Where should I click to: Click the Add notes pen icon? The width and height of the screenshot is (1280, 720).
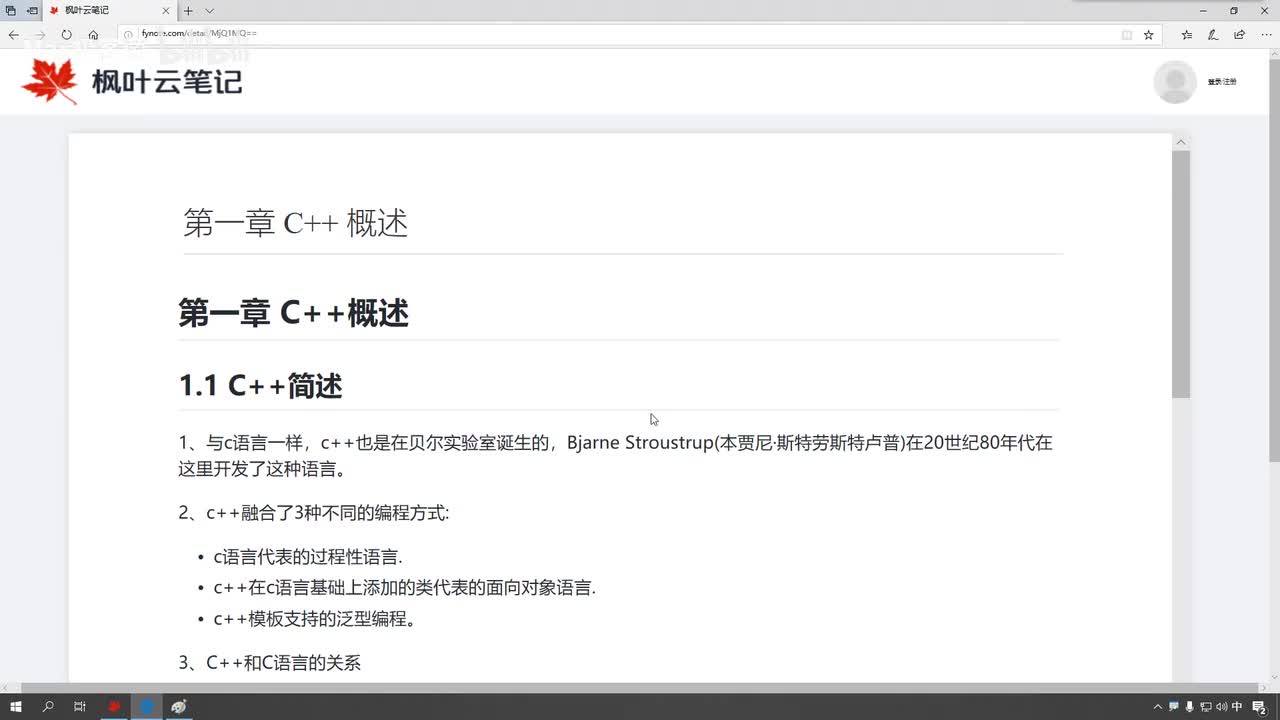click(1213, 34)
